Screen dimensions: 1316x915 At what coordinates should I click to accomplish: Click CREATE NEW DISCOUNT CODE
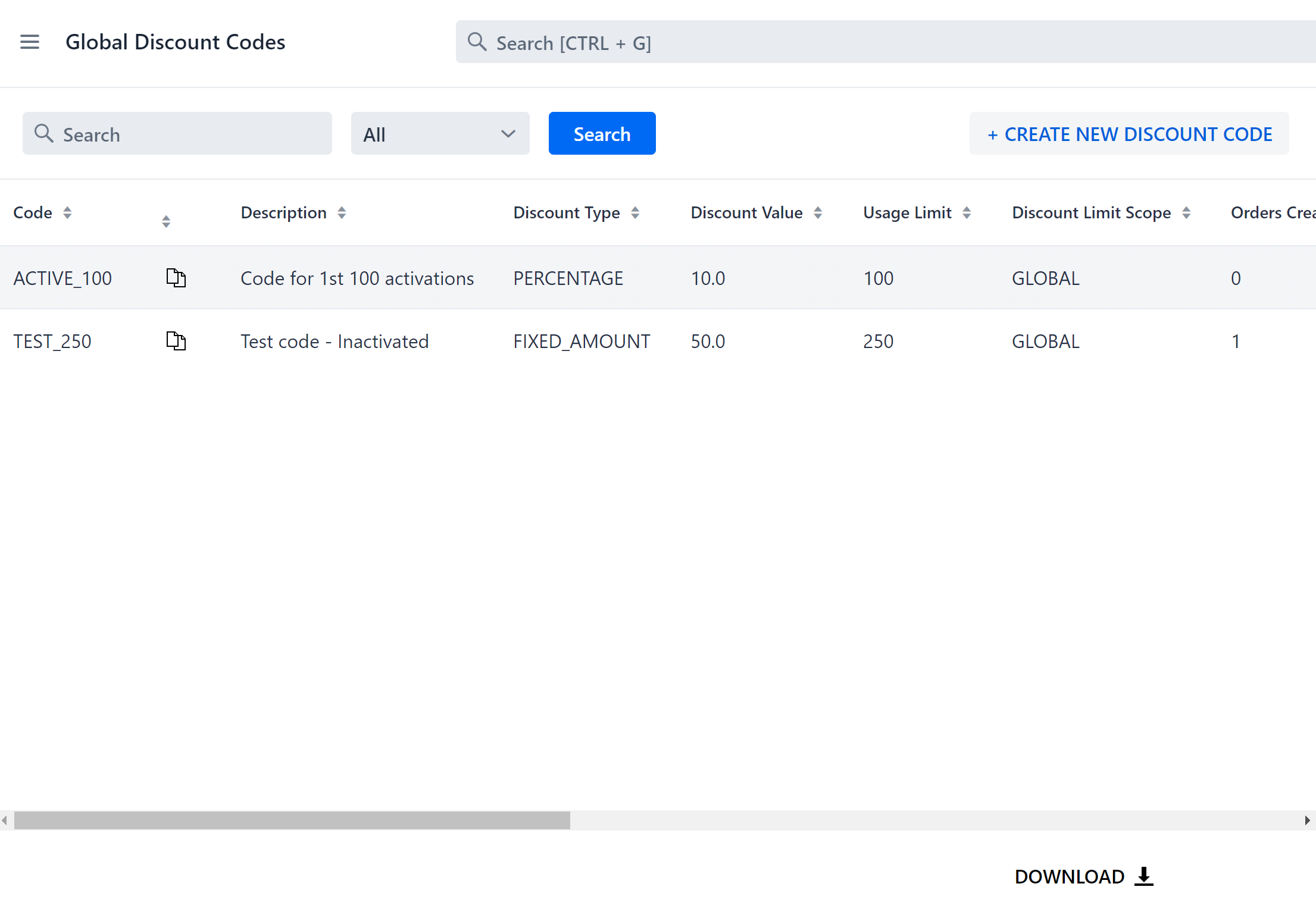(1129, 133)
